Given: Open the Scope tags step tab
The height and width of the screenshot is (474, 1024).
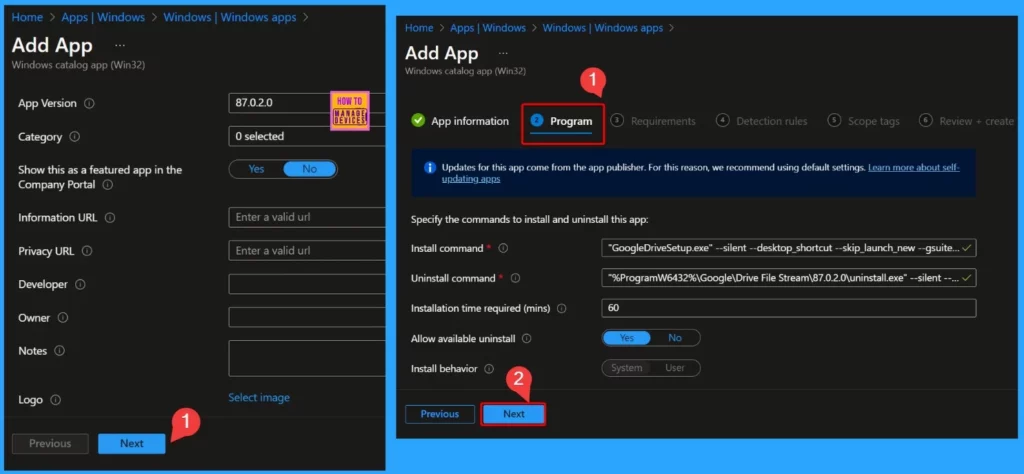Looking at the screenshot, I should coord(863,121).
